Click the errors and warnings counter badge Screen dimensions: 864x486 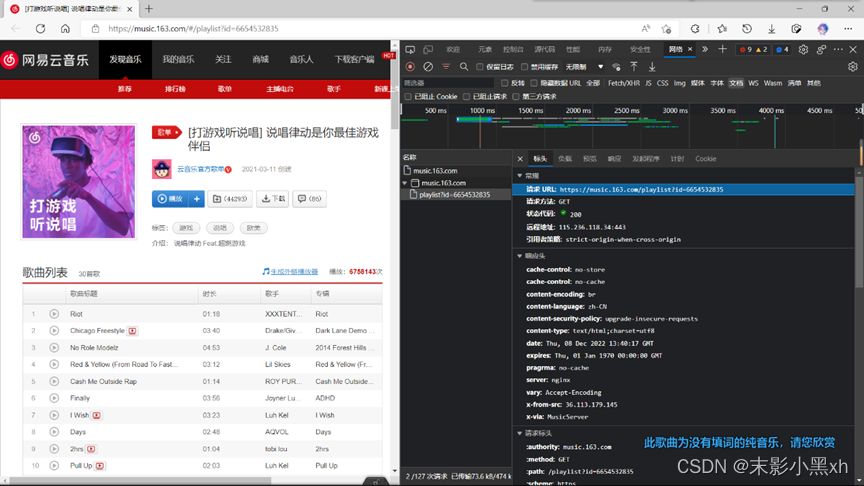[x=753, y=50]
